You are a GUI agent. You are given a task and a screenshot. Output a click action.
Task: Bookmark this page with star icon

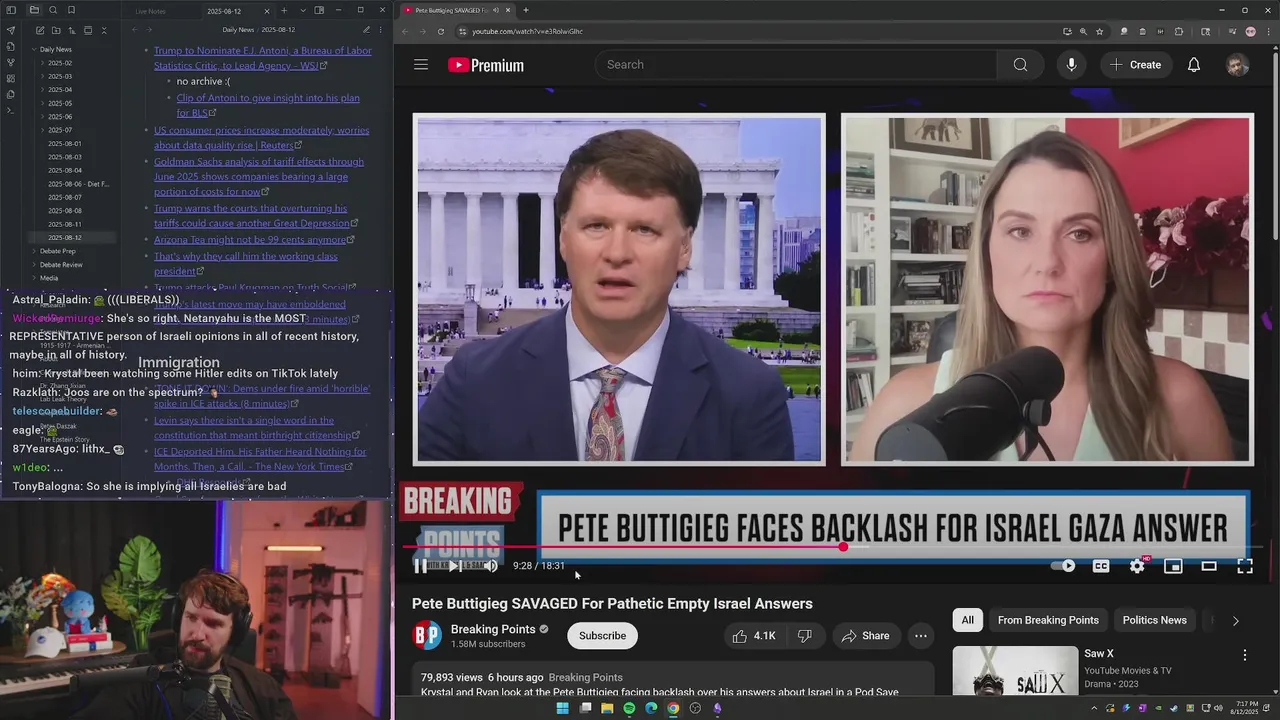[x=1099, y=31]
